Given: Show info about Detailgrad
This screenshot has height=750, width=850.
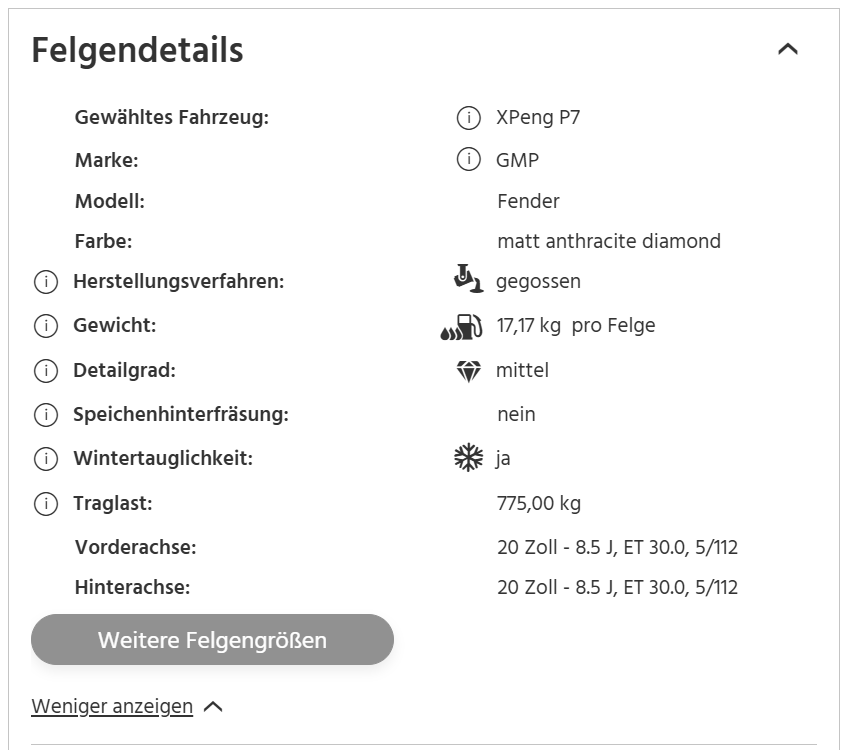Looking at the screenshot, I should [46, 371].
